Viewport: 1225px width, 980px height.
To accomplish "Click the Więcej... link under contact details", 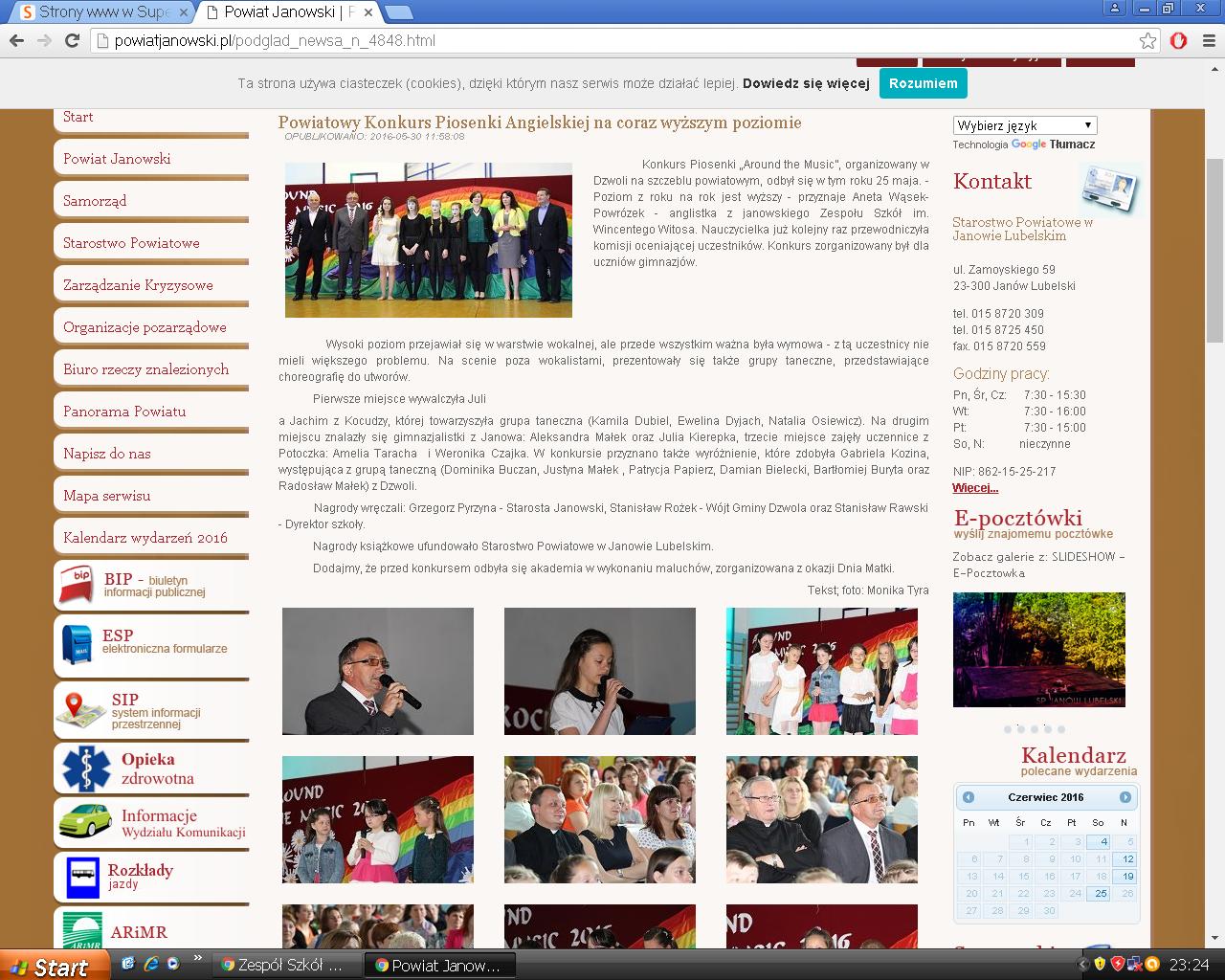I will (x=975, y=488).
